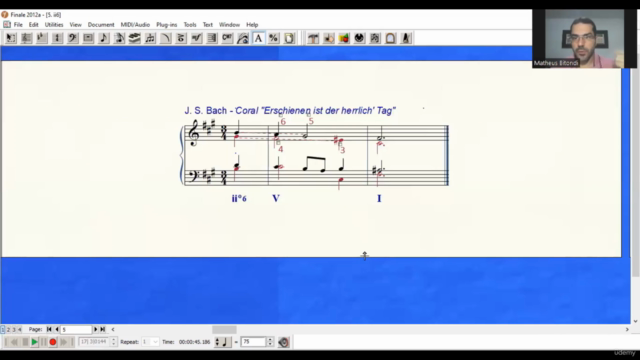Select the Measure tool
This screenshot has width=640, height=360.
click(x=88, y=38)
